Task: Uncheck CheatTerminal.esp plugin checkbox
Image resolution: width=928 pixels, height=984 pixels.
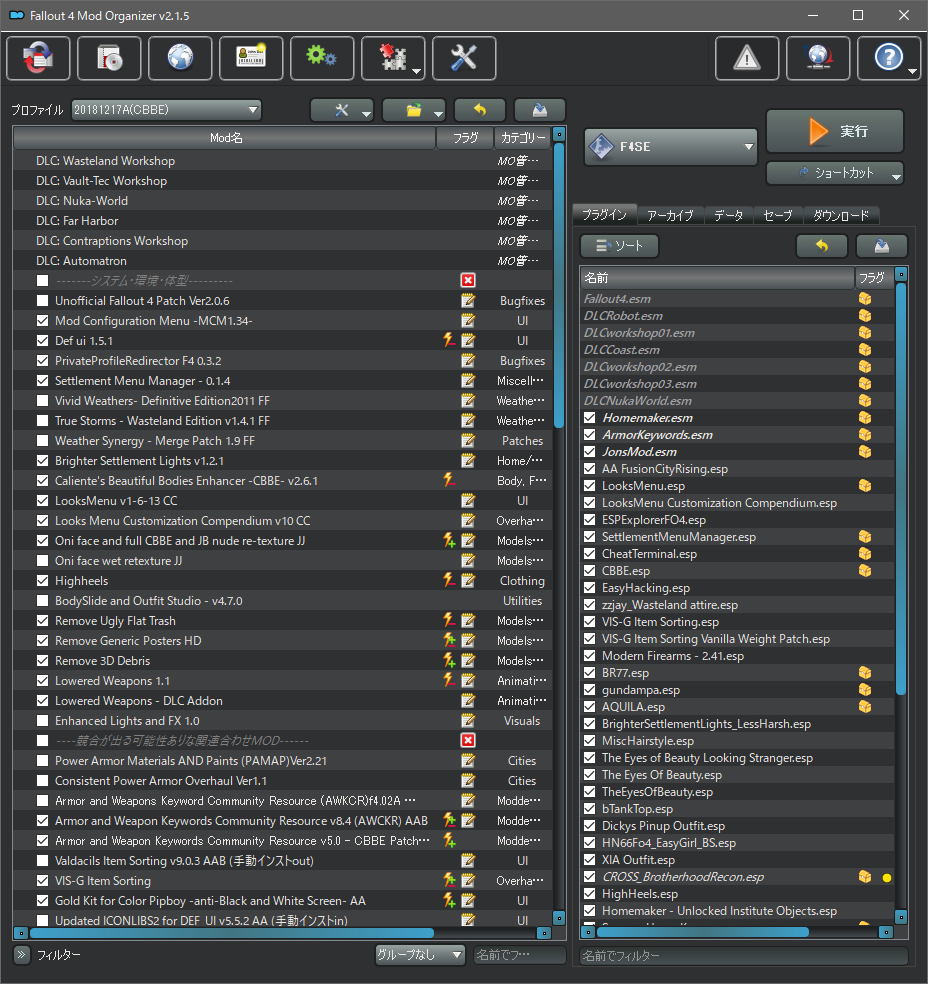Action: 590,554
